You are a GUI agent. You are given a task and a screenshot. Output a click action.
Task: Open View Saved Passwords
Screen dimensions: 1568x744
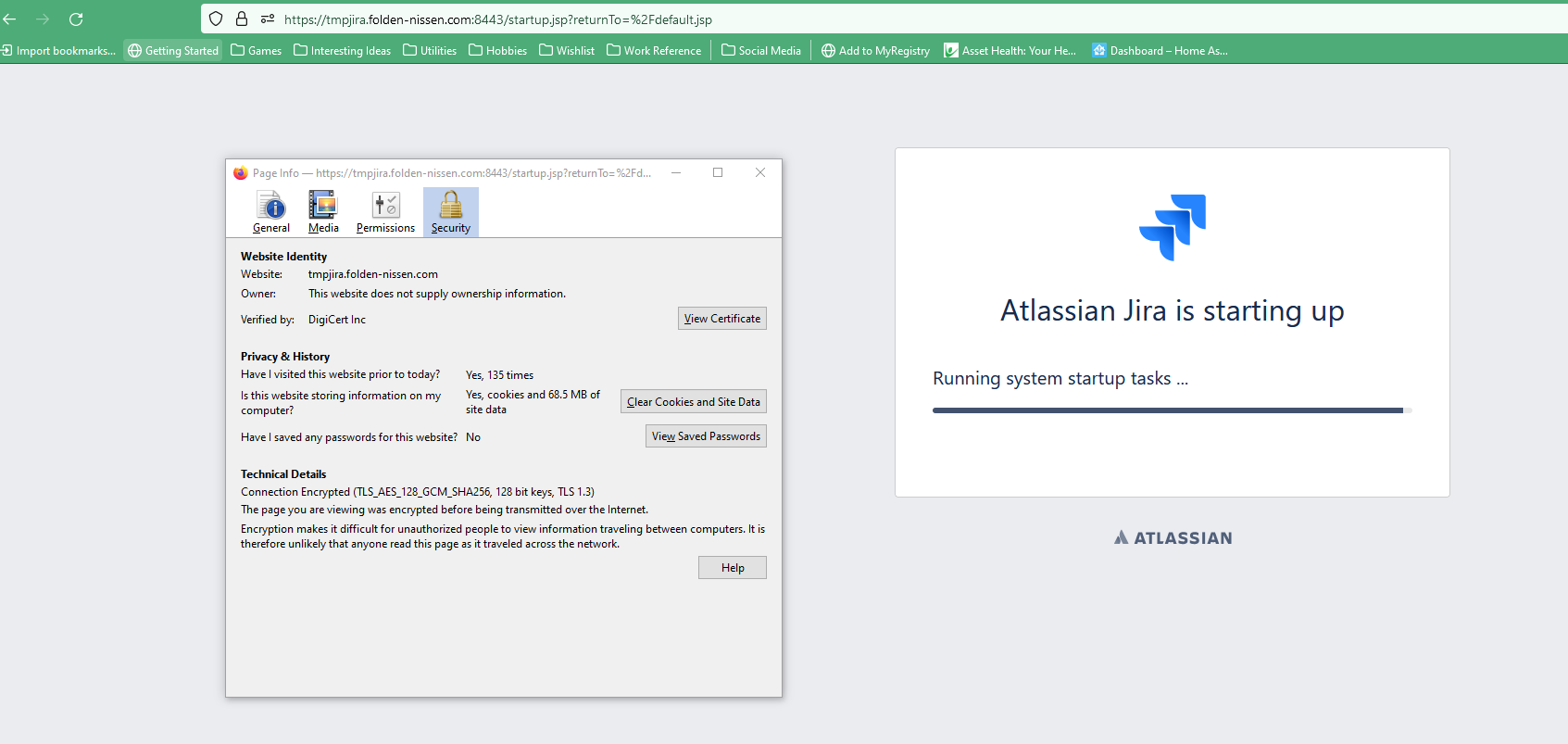(706, 436)
